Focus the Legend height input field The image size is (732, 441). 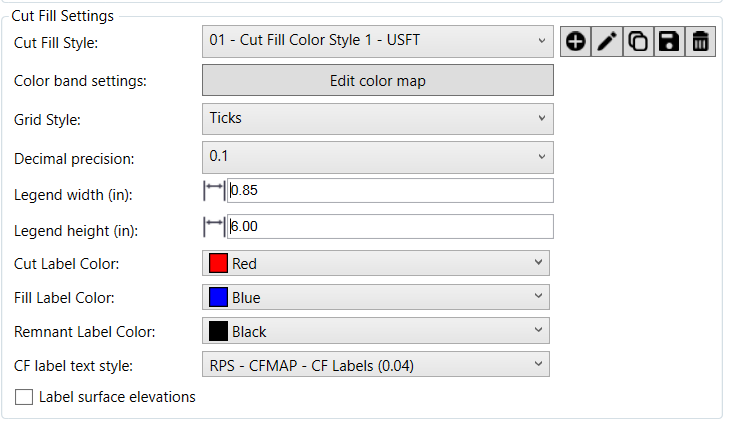tap(390, 226)
